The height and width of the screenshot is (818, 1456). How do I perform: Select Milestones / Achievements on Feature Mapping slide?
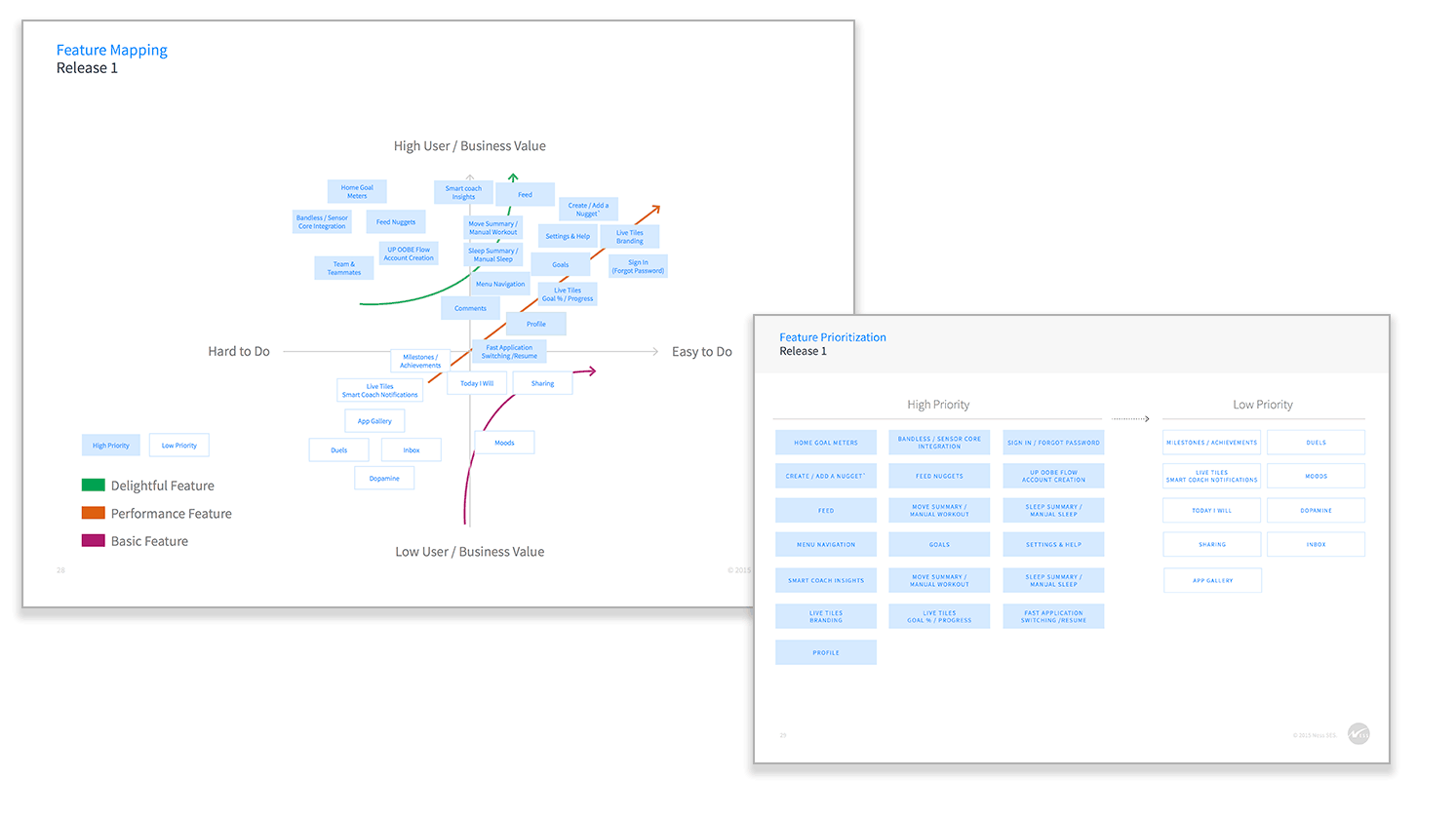(x=420, y=361)
